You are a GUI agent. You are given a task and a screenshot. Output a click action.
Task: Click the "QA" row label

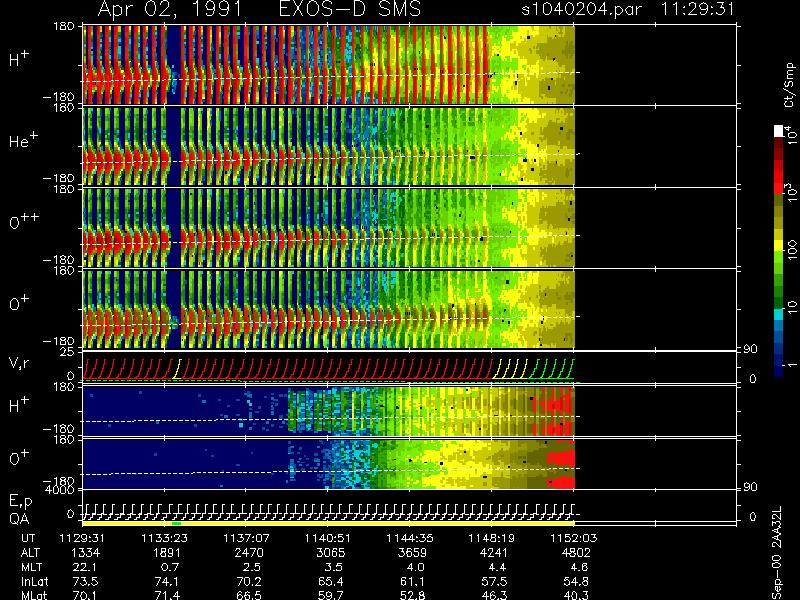coord(19,519)
